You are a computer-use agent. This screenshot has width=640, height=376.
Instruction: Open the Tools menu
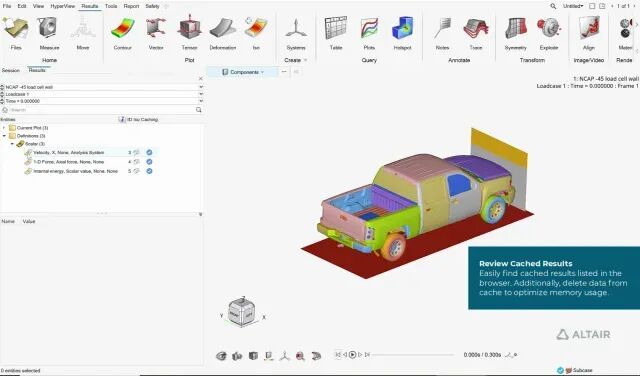click(x=111, y=6)
